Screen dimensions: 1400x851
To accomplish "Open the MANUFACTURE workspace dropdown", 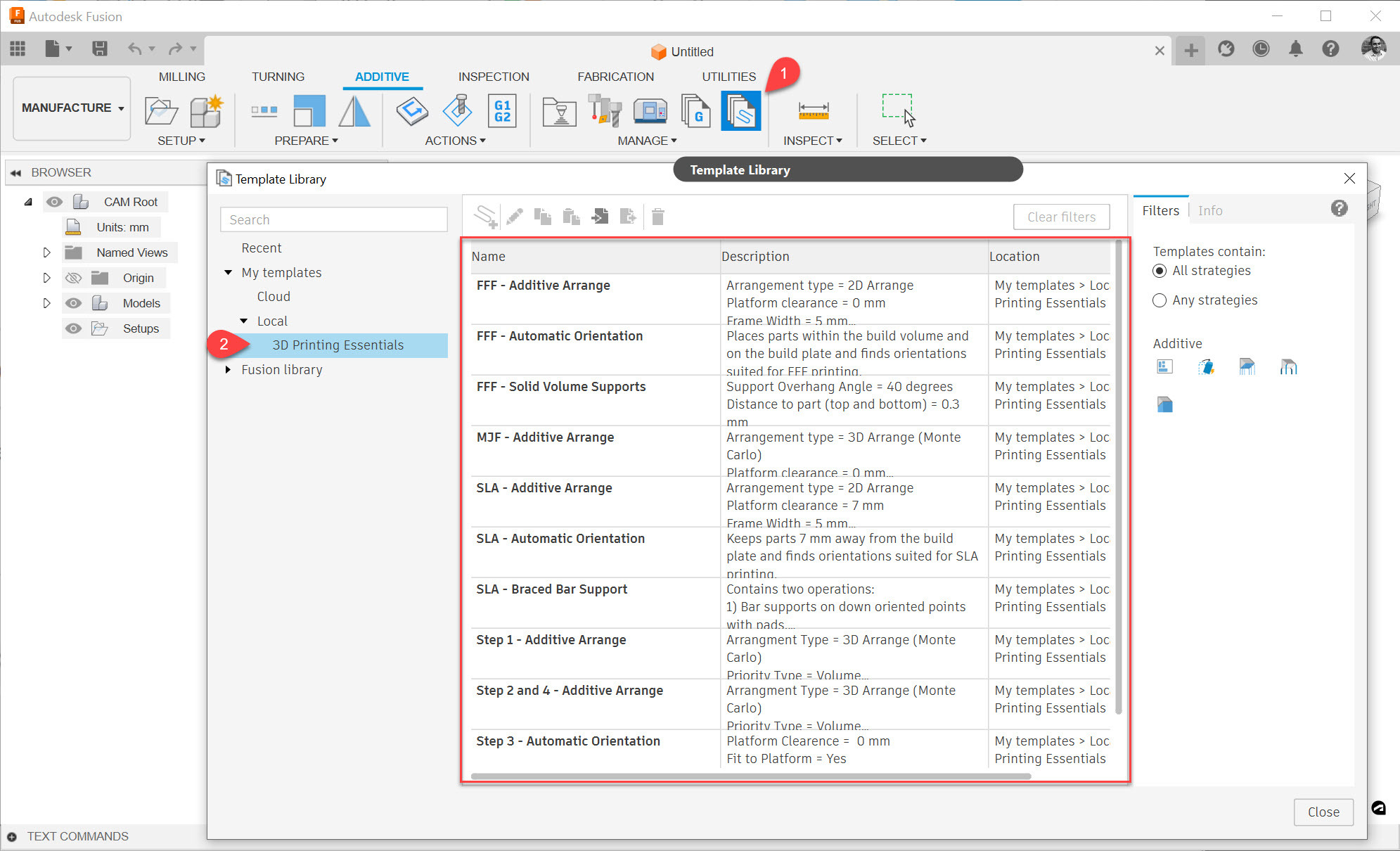I will coord(72,108).
